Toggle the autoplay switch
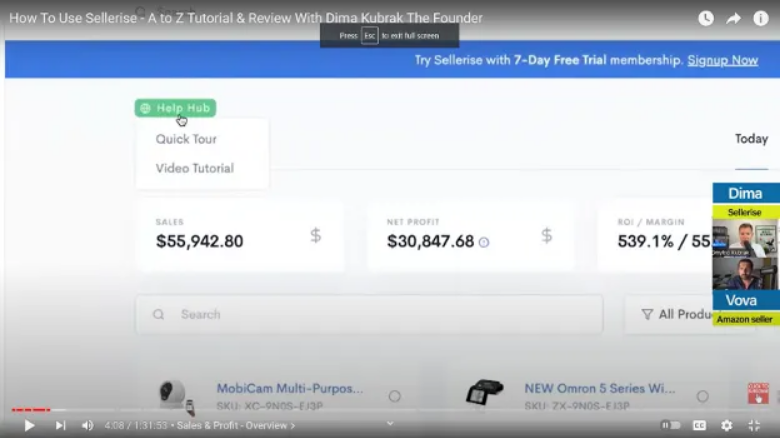This screenshot has height=438, width=780. coord(671,425)
